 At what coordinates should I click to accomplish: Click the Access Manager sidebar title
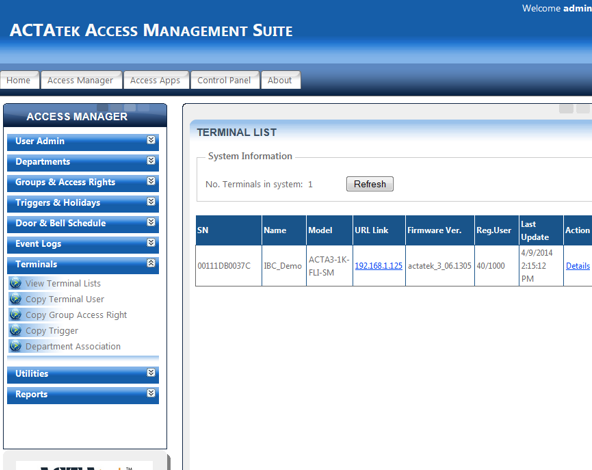(77, 117)
